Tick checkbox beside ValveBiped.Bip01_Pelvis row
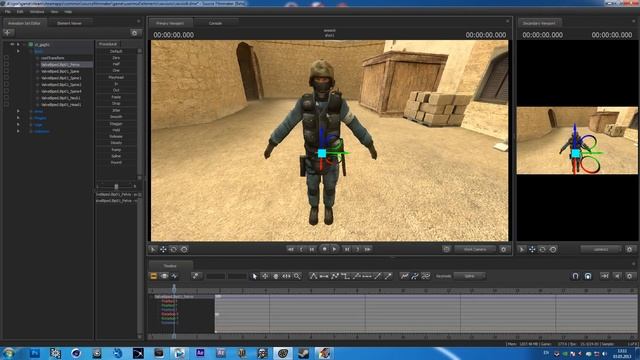 click(x=6, y=64)
